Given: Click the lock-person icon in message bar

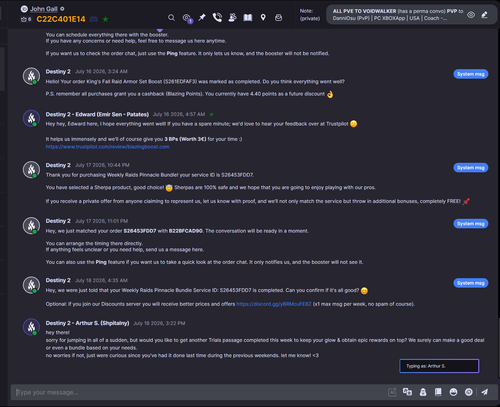Looking at the screenshot, I should click(423, 392).
